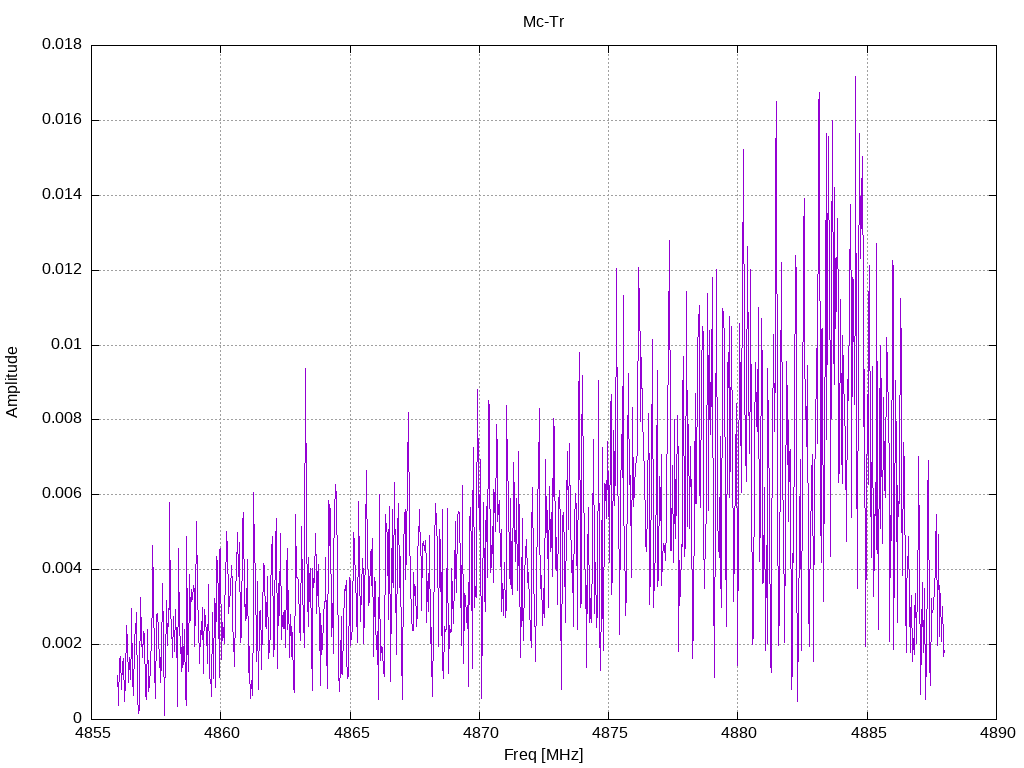The image size is (1024, 768).
Task: Click the plot title Mc-Tr
Action: tap(543, 22)
